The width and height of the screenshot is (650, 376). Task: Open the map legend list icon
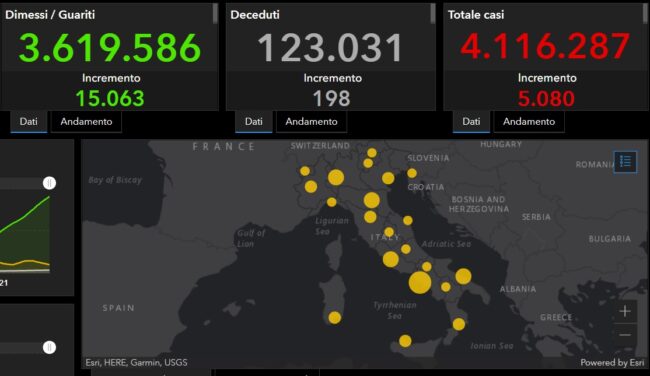pos(625,161)
